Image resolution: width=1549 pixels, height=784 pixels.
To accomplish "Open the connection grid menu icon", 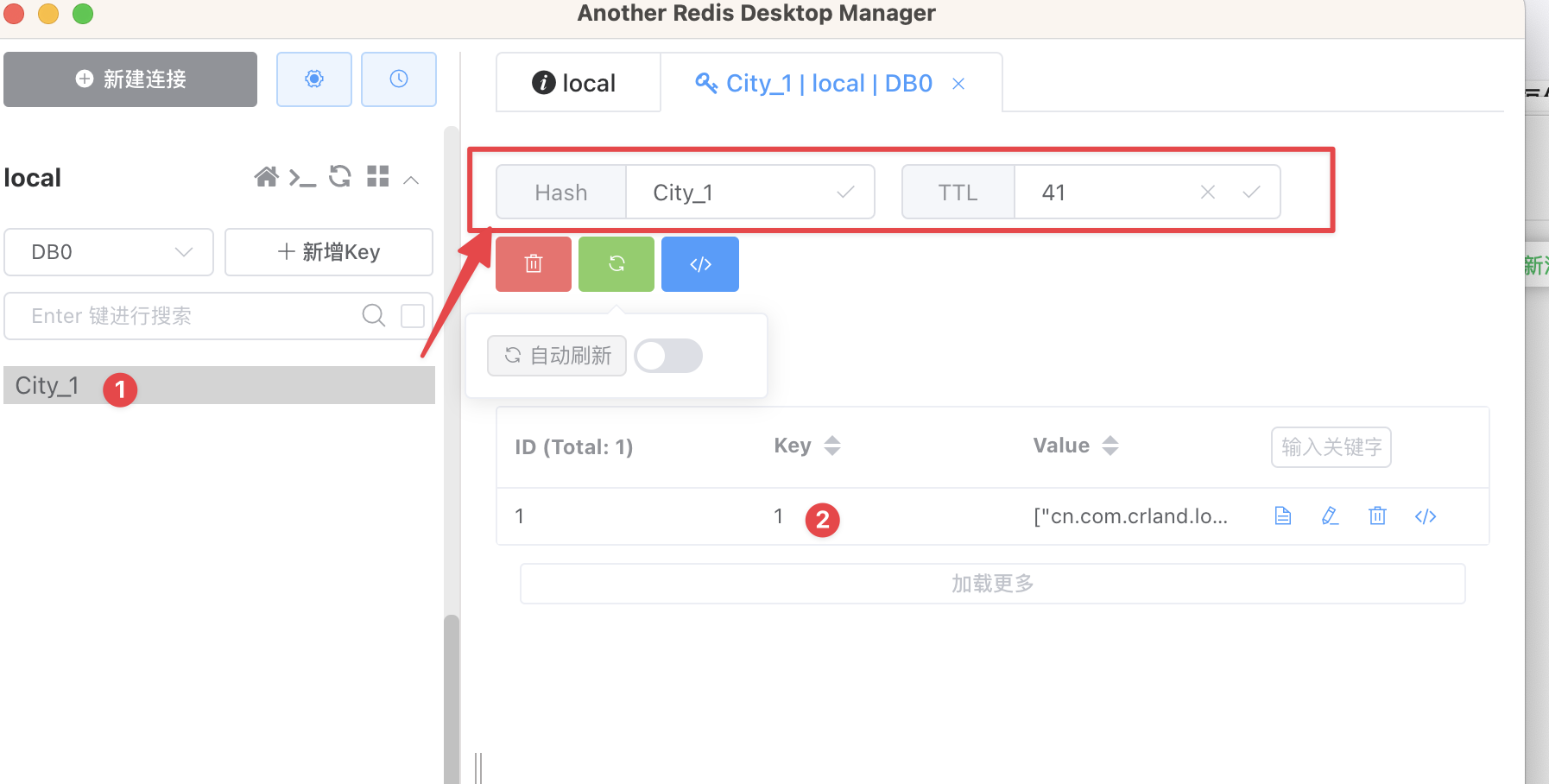I will point(378,177).
